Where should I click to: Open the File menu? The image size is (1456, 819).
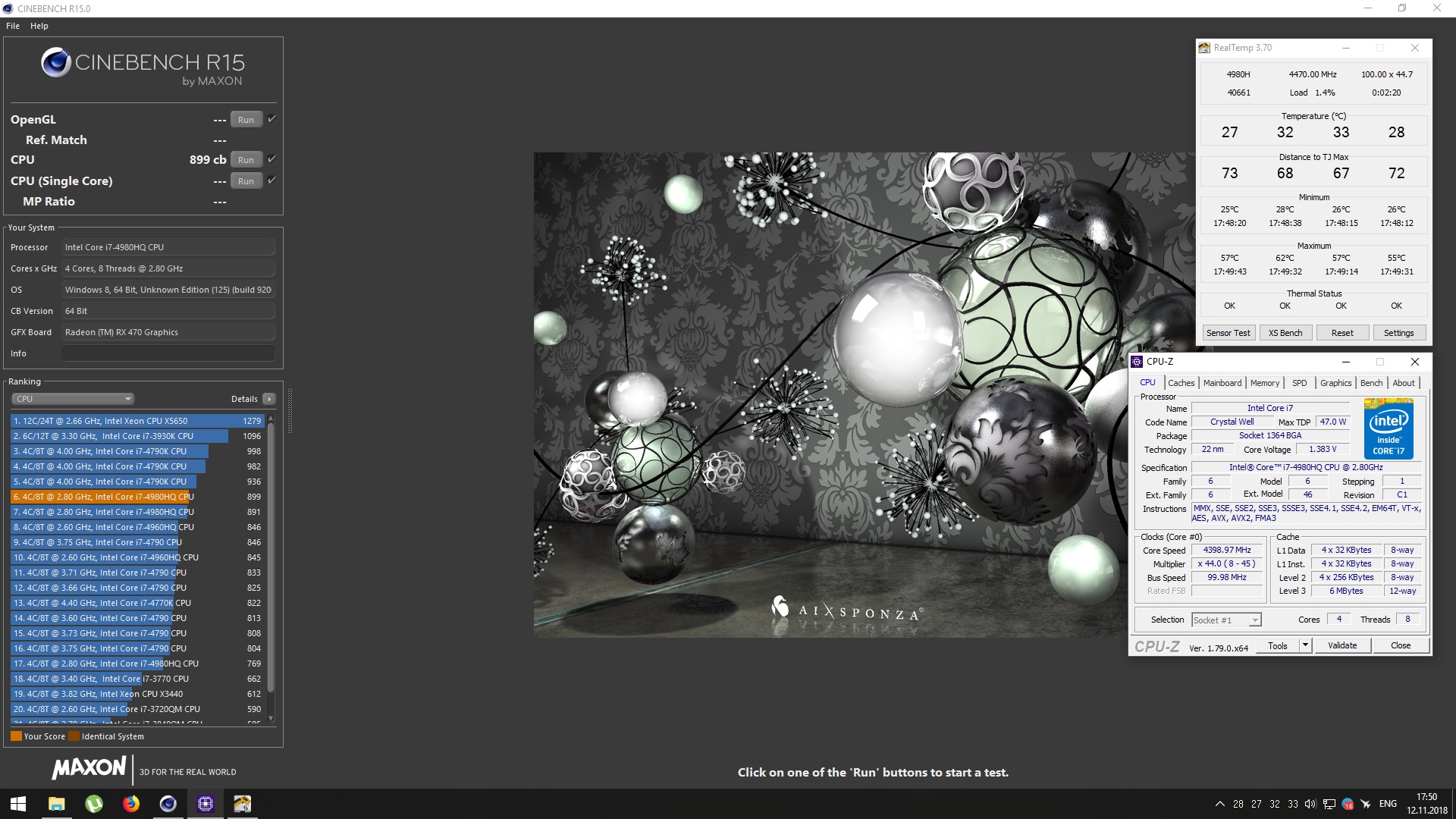coord(13,26)
